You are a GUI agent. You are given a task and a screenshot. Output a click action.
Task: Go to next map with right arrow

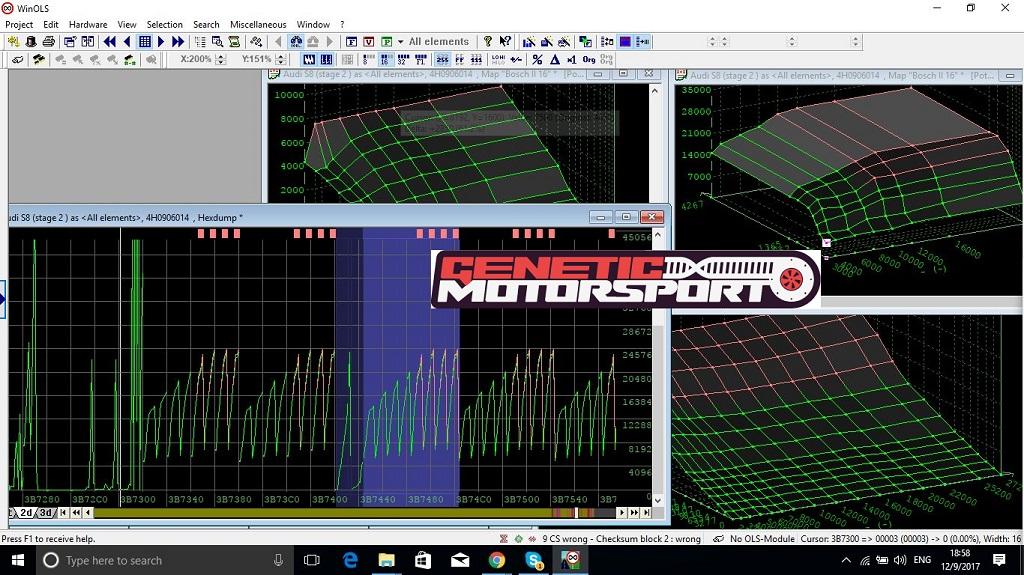(161, 42)
